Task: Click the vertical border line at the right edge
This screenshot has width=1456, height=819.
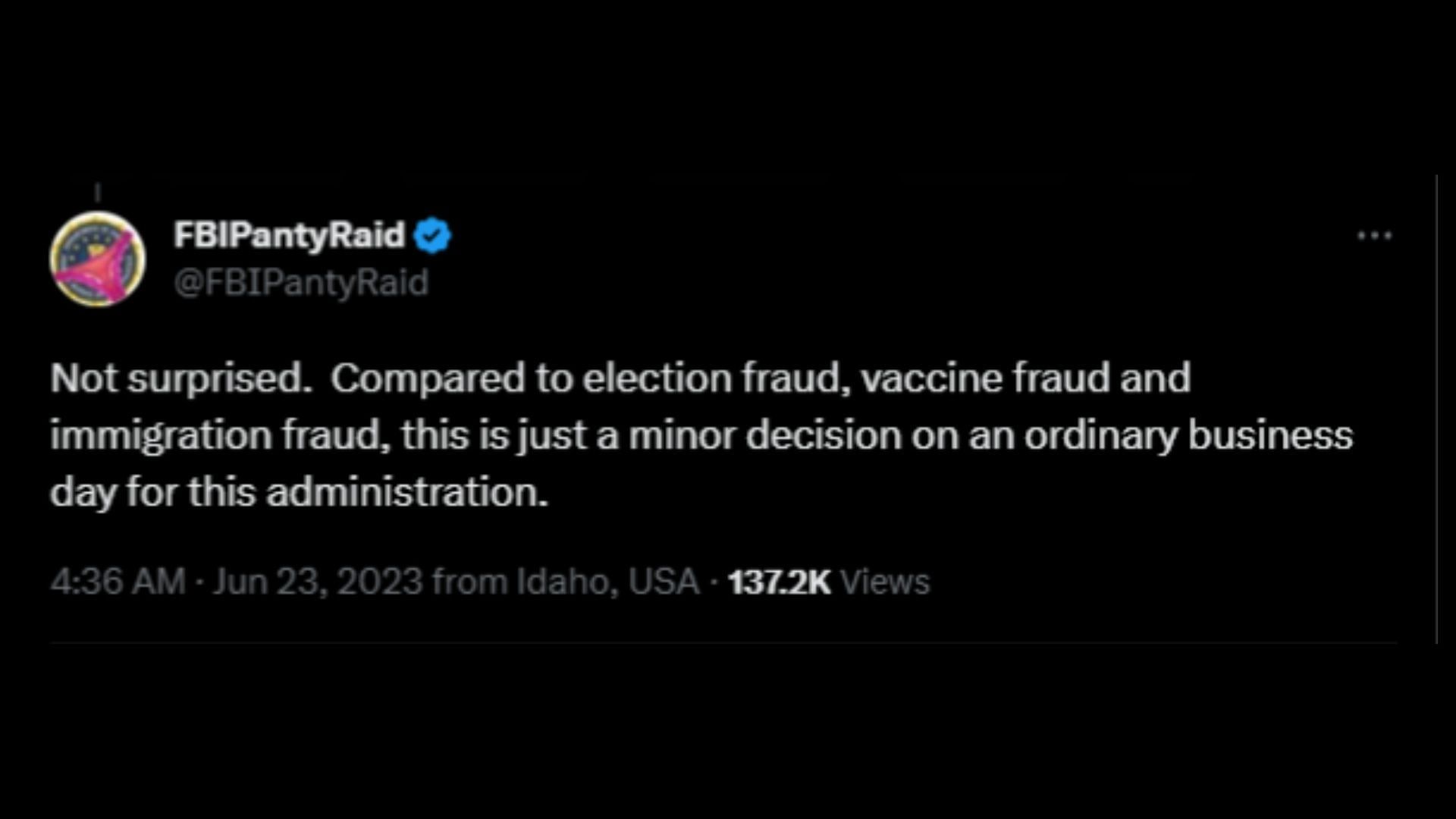Action: click(1436, 409)
